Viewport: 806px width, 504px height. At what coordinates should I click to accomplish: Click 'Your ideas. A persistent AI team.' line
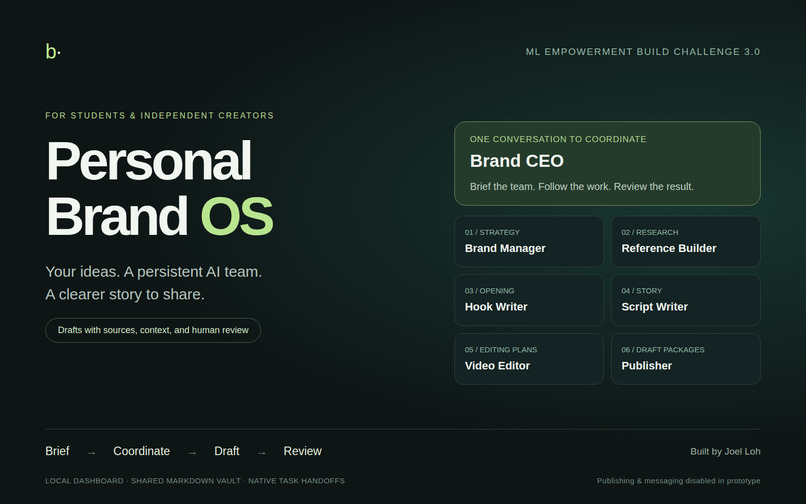[x=154, y=272]
